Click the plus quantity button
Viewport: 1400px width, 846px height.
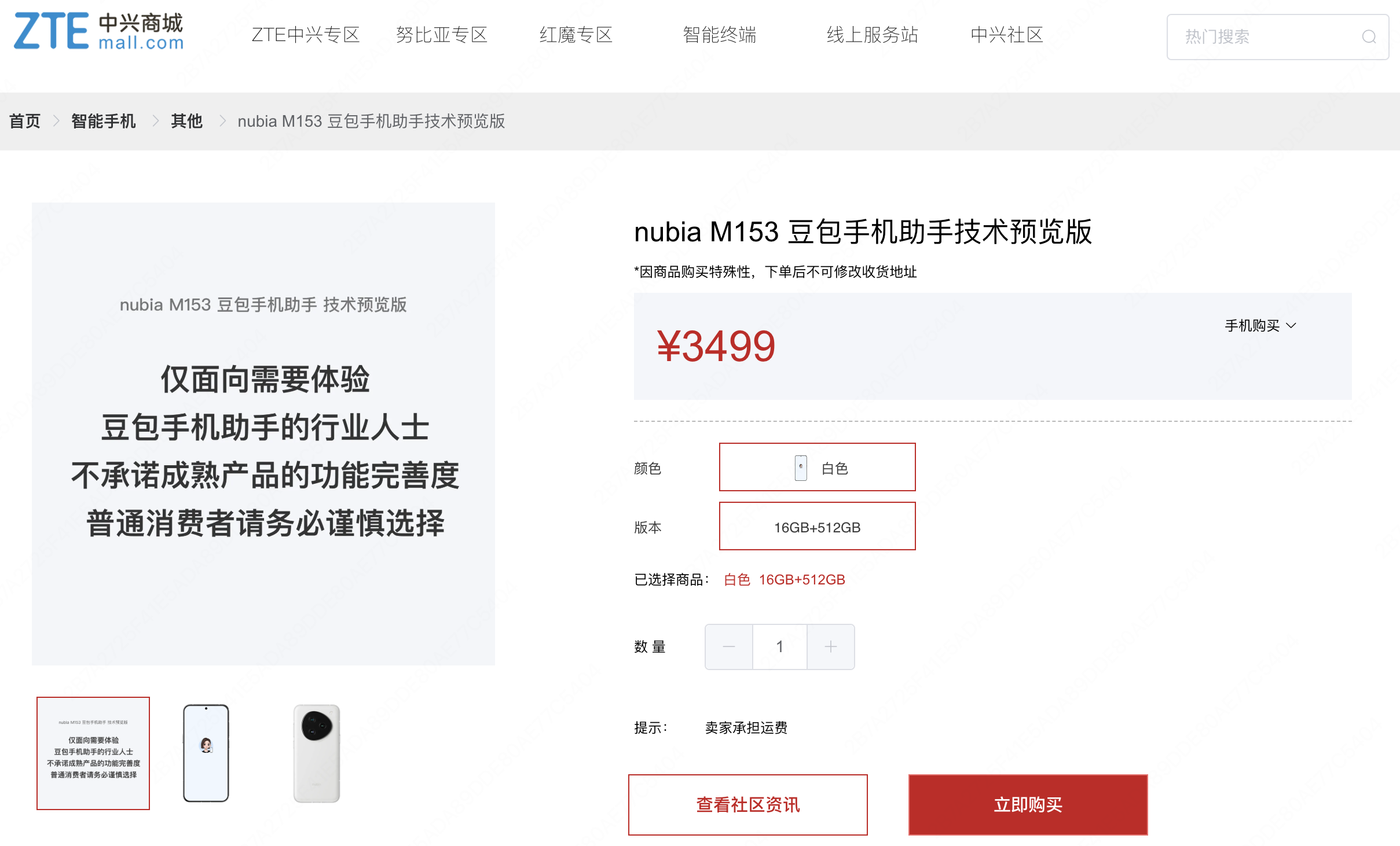pos(831,647)
